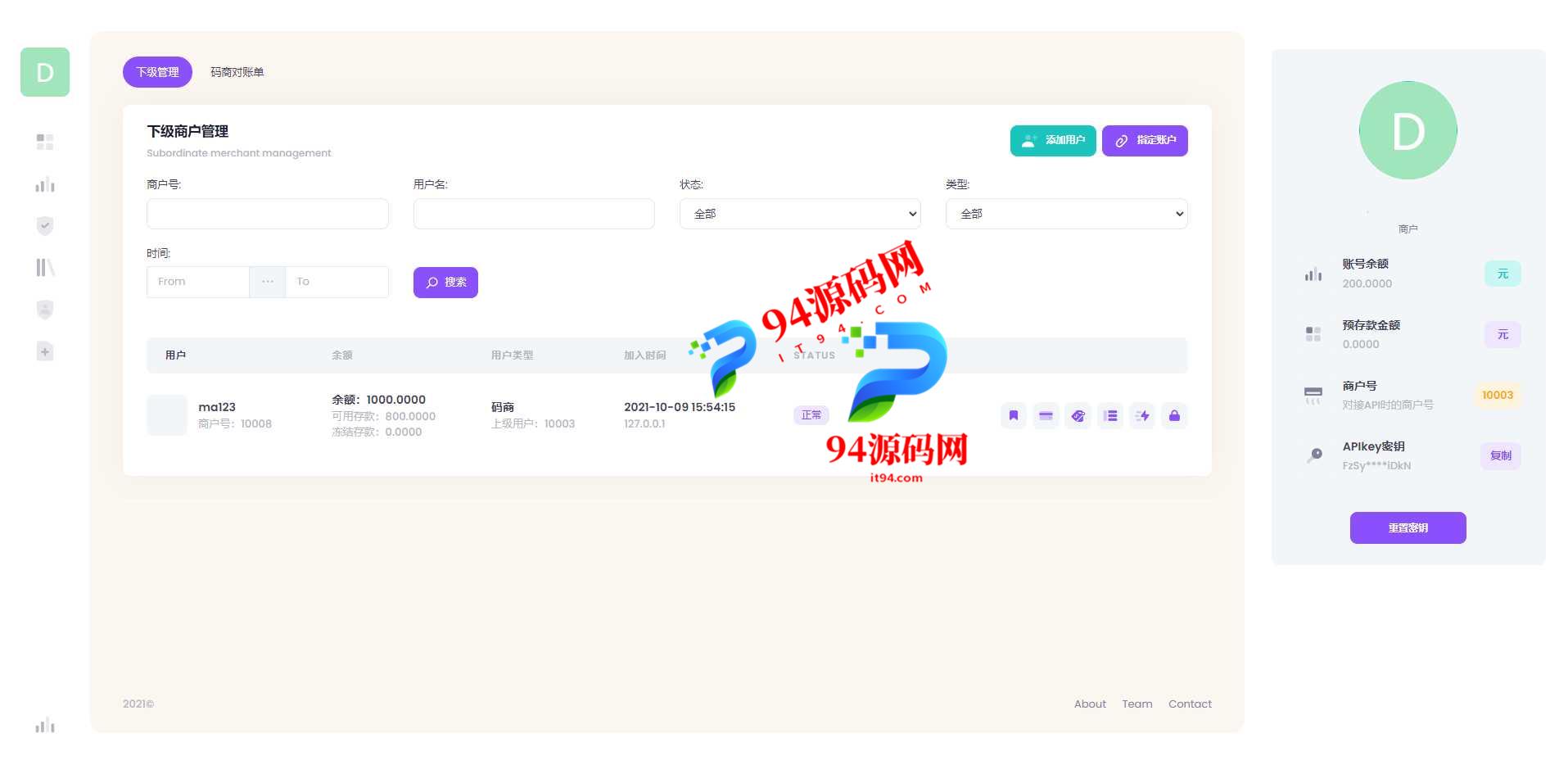Click the 指定账户 button
The image size is (1568, 765).
tap(1145, 141)
